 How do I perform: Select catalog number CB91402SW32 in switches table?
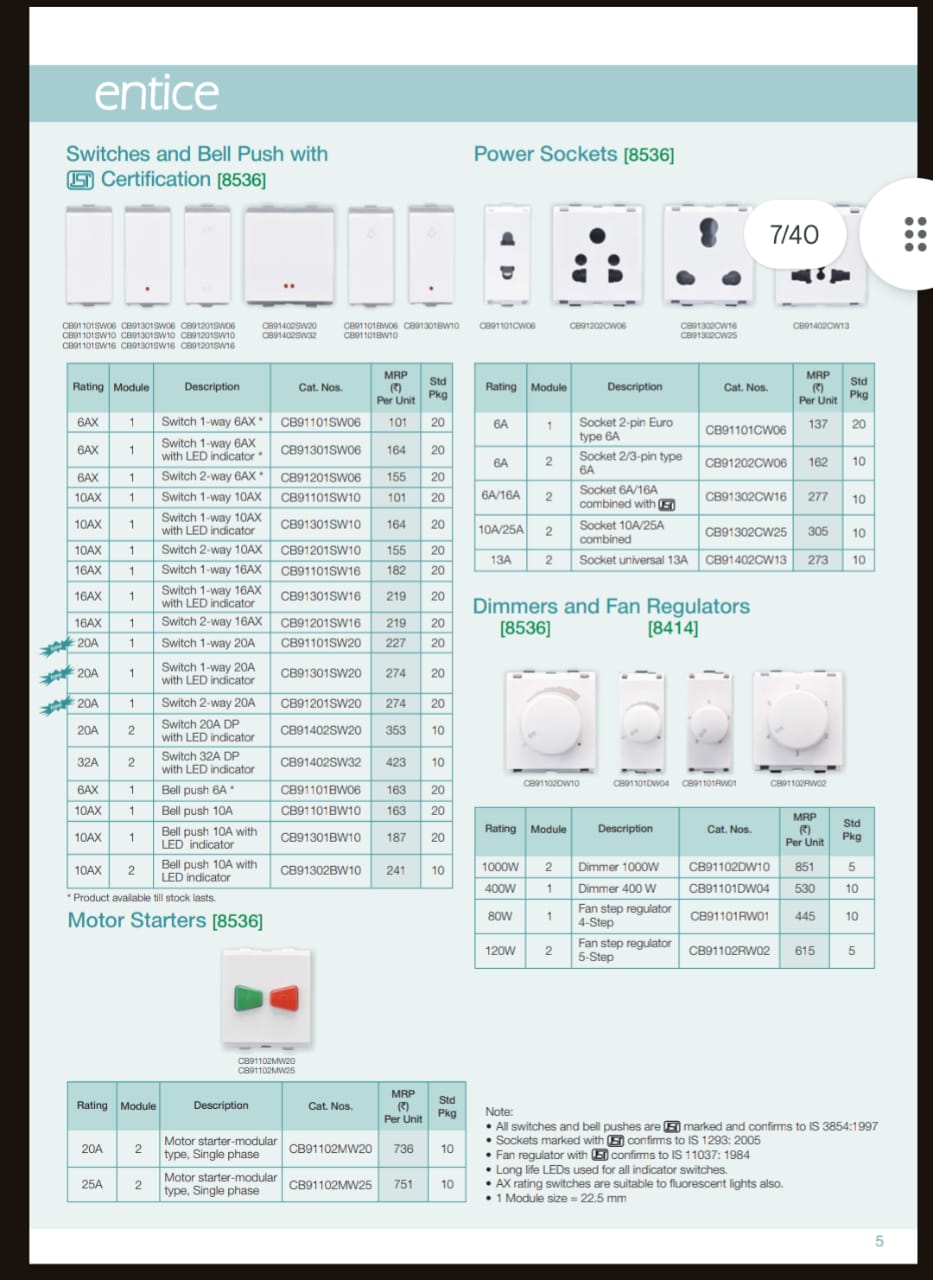pyautogui.click(x=320, y=762)
